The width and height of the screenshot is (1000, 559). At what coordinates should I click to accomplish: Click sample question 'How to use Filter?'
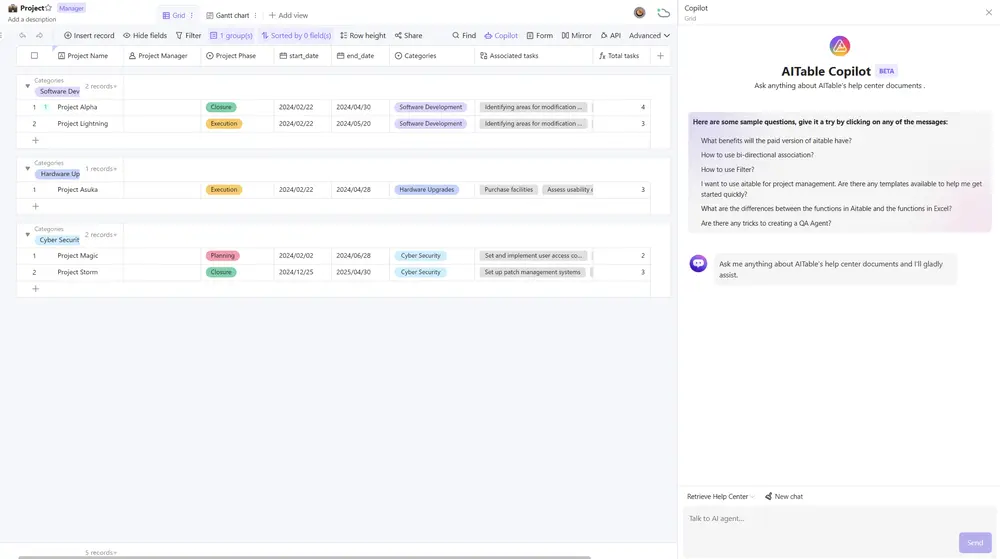click(727, 170)
